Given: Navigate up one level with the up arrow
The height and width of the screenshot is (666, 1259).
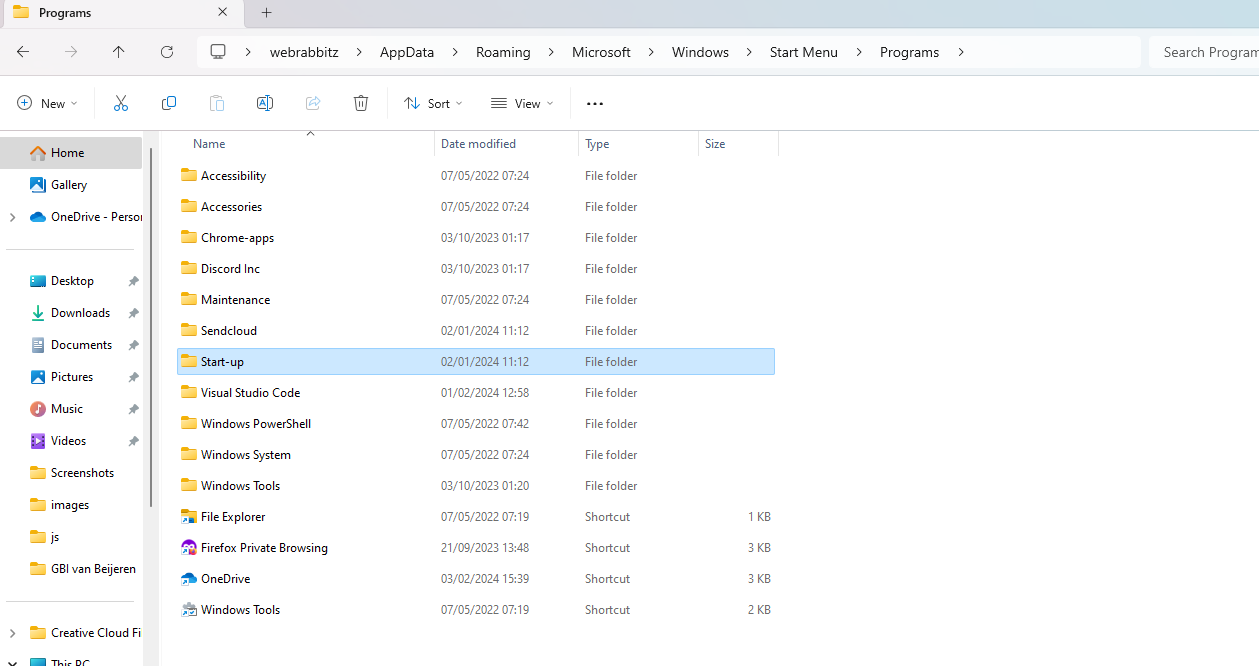Looking at the screenshot, I should click(x=118, y=51).
